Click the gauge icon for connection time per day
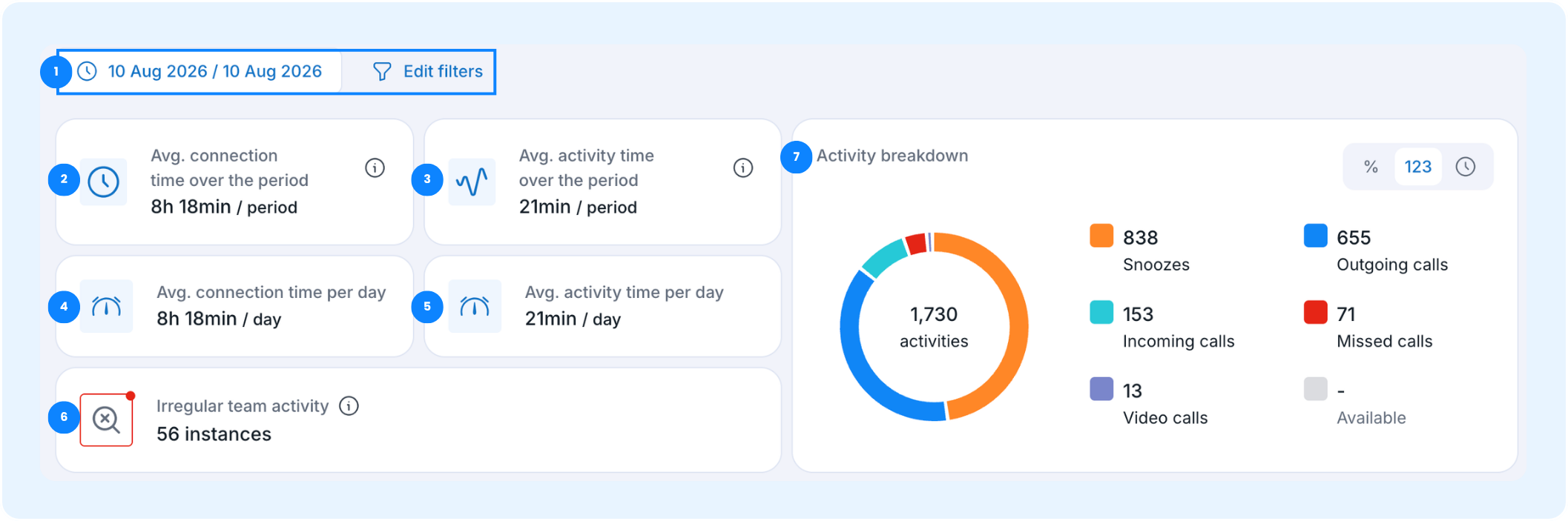 pos(106,306)
